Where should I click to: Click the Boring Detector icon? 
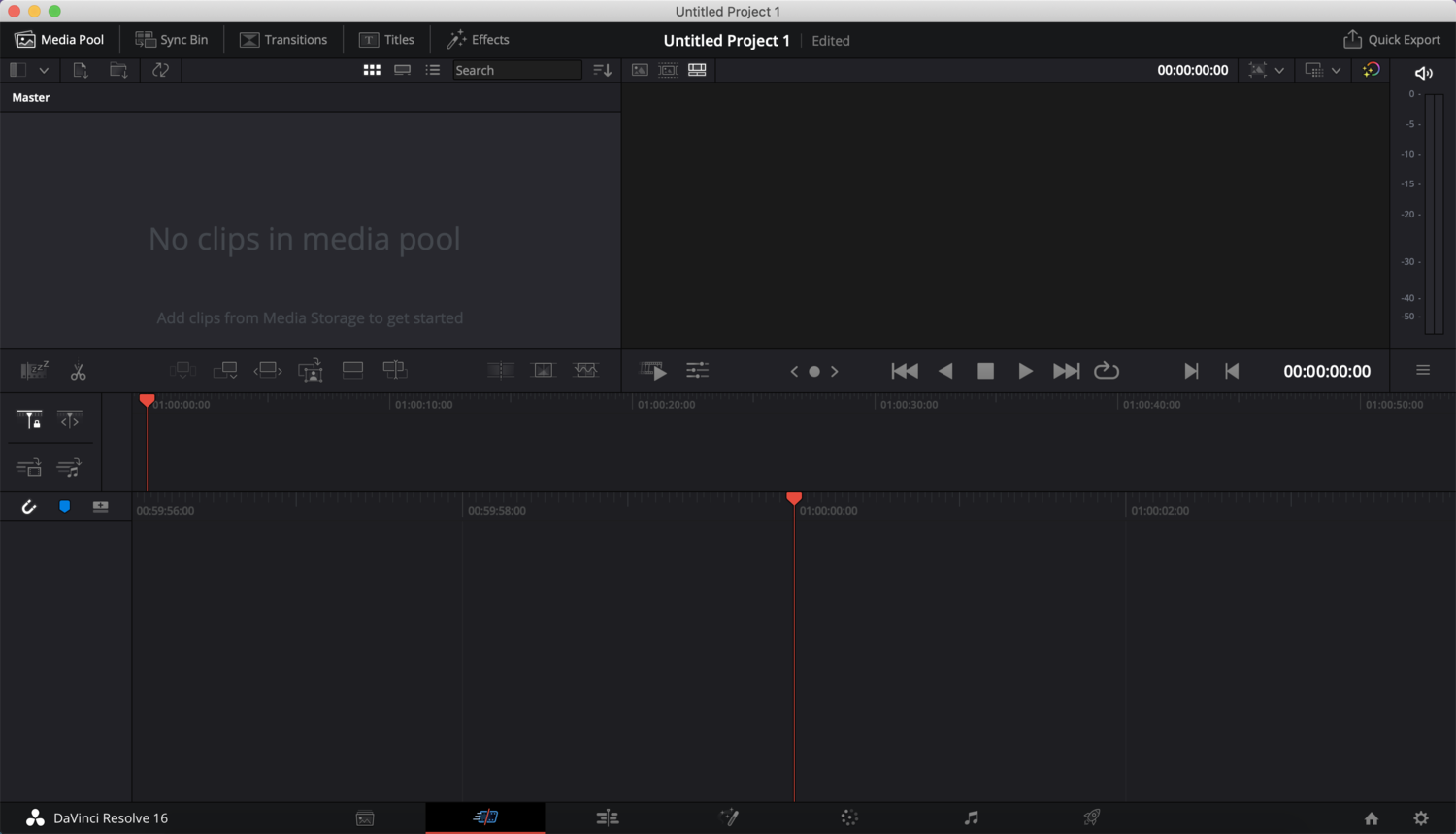pyautogui.click(x=34, y=370)
